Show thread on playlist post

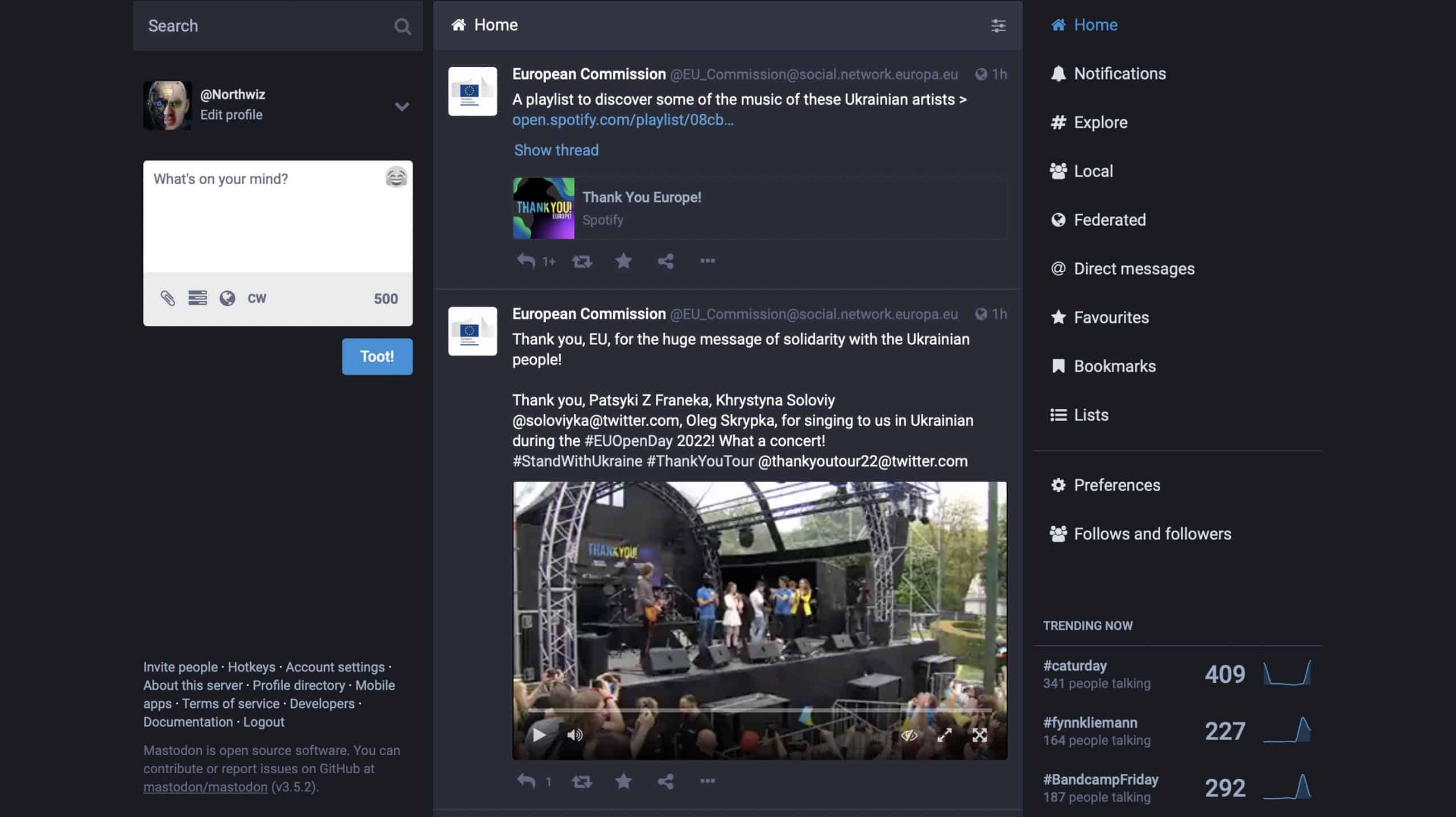[x=556, y=150]
